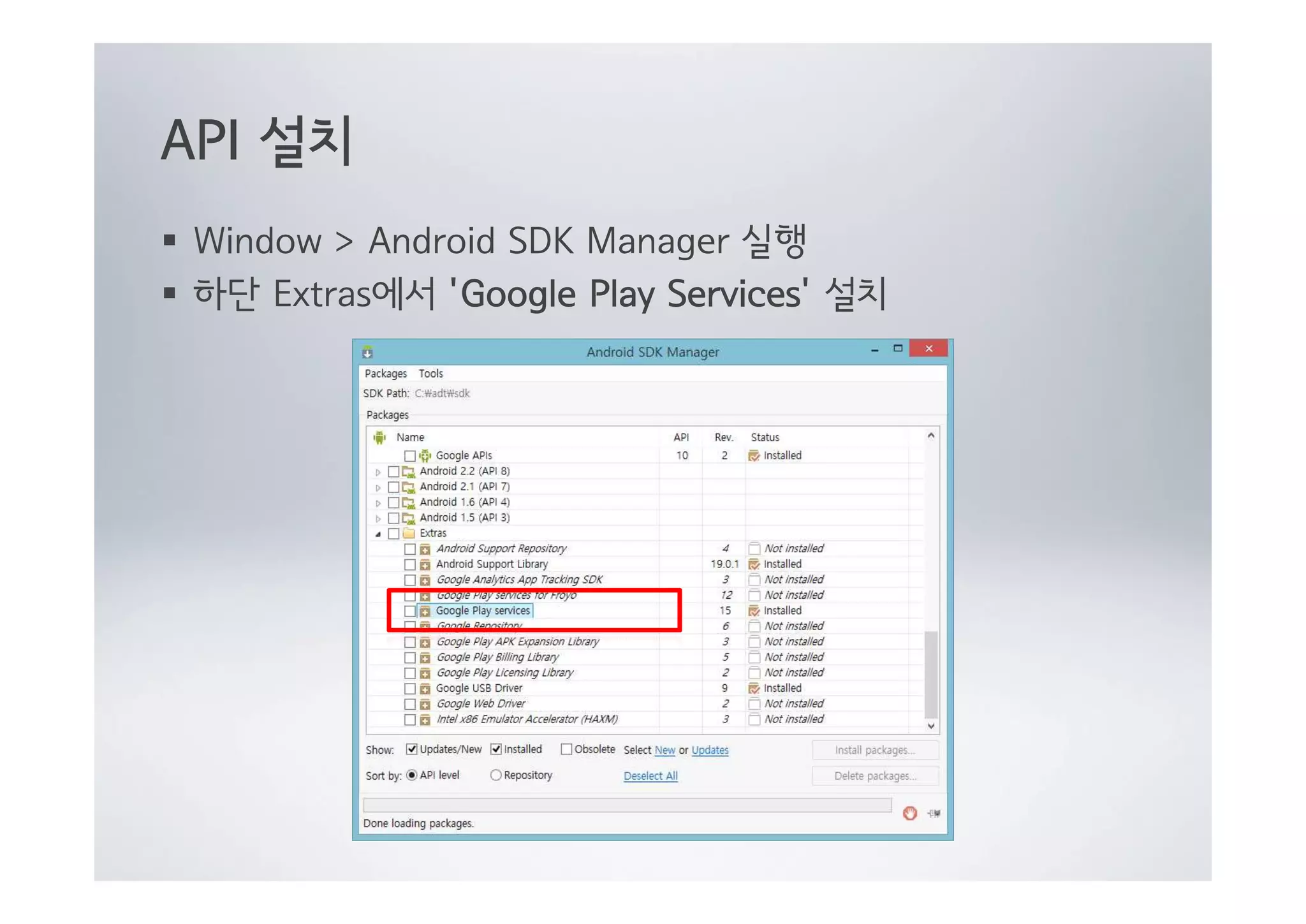
Task: Expand the Android 1.5 (API 3) node
Action: click(x=378, y=518)
